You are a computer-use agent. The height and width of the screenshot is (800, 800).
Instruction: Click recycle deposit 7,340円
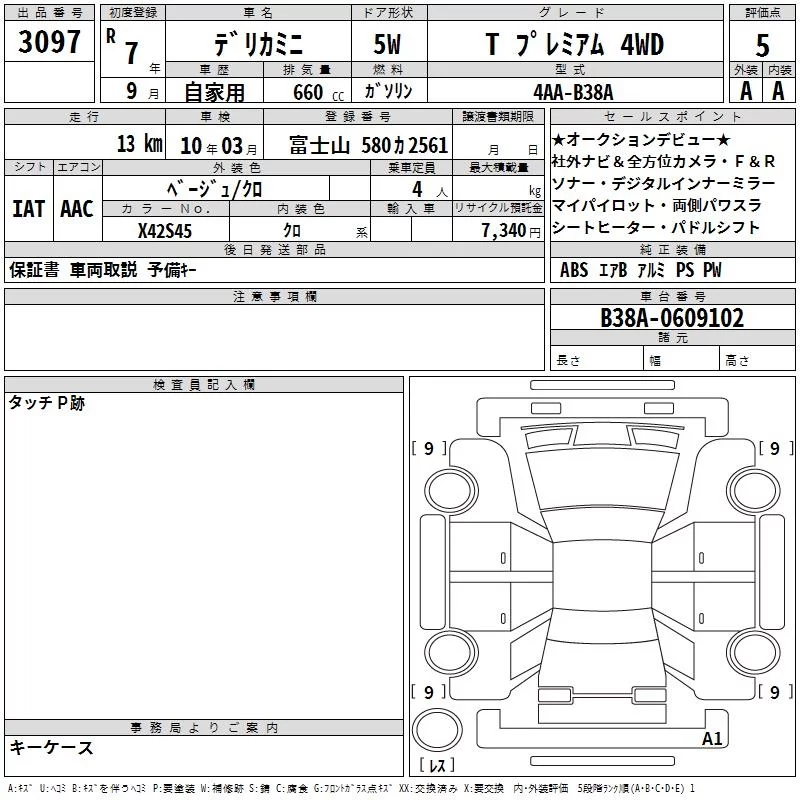click(x=511, y=231)
